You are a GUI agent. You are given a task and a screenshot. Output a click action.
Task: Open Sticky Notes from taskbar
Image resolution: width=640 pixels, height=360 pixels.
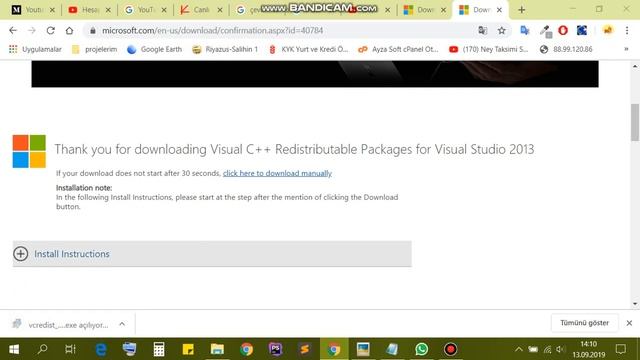(188, 349)
